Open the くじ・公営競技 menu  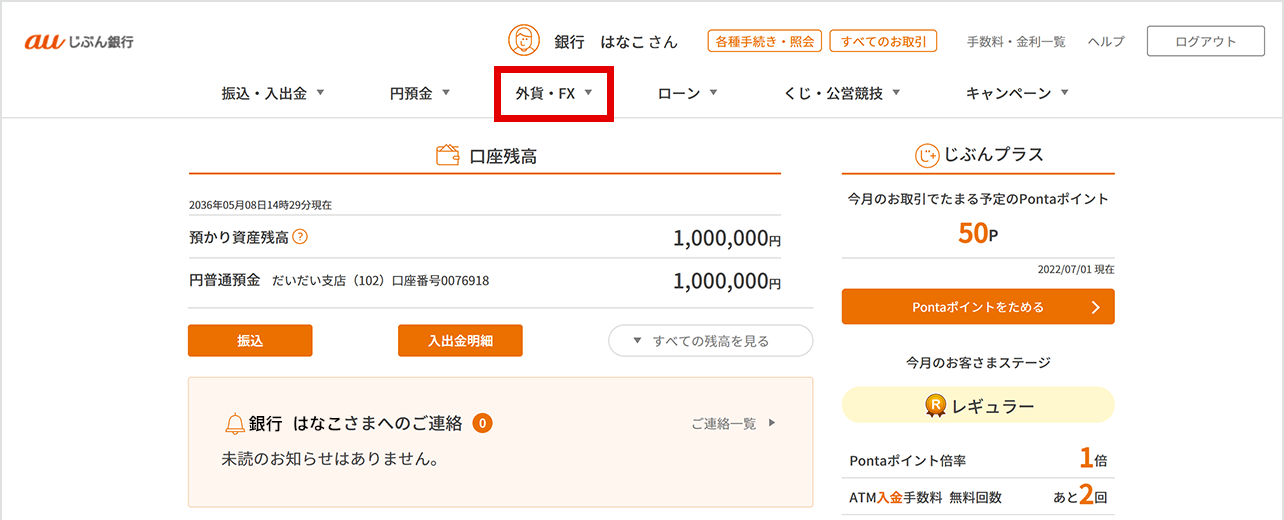pos(842,93)
